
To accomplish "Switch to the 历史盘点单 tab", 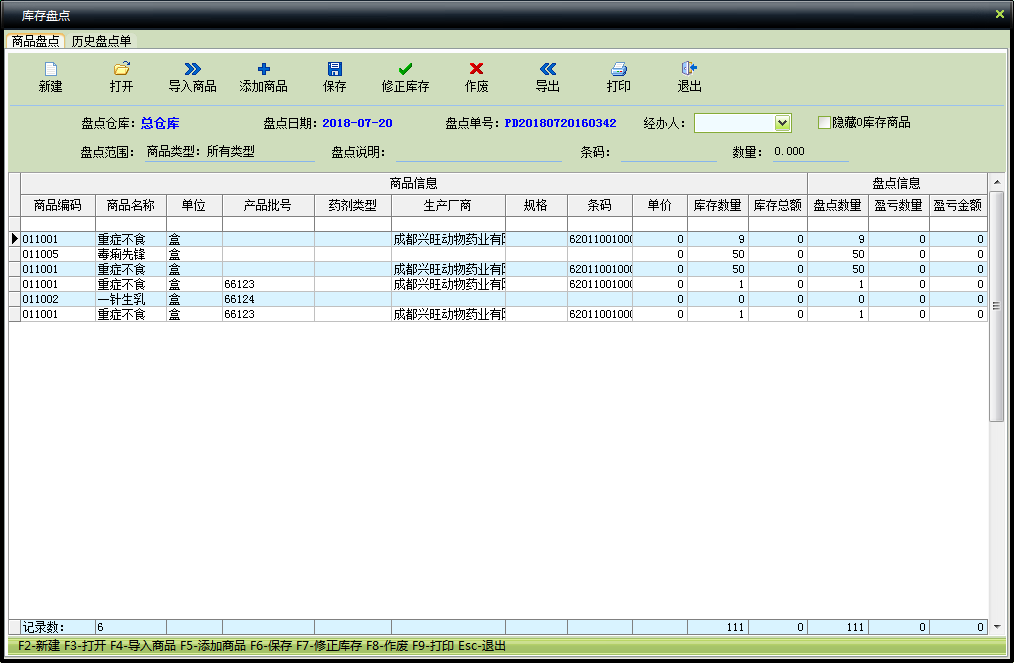I will (x=102, y=41).
